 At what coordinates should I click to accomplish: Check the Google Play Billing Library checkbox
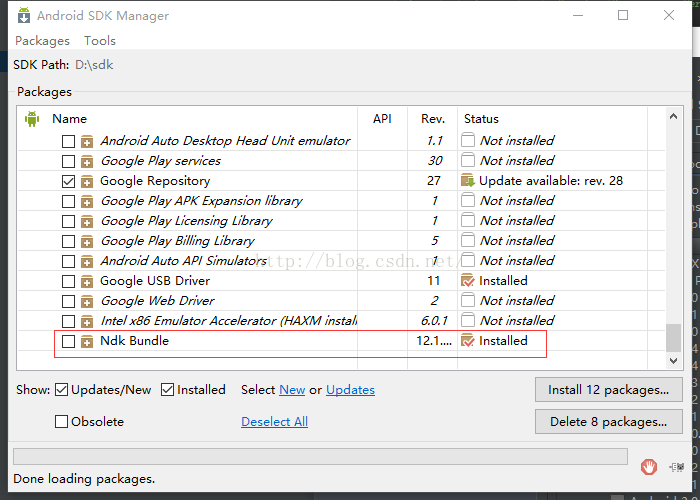pyautogui.click(x=68, y=242)
